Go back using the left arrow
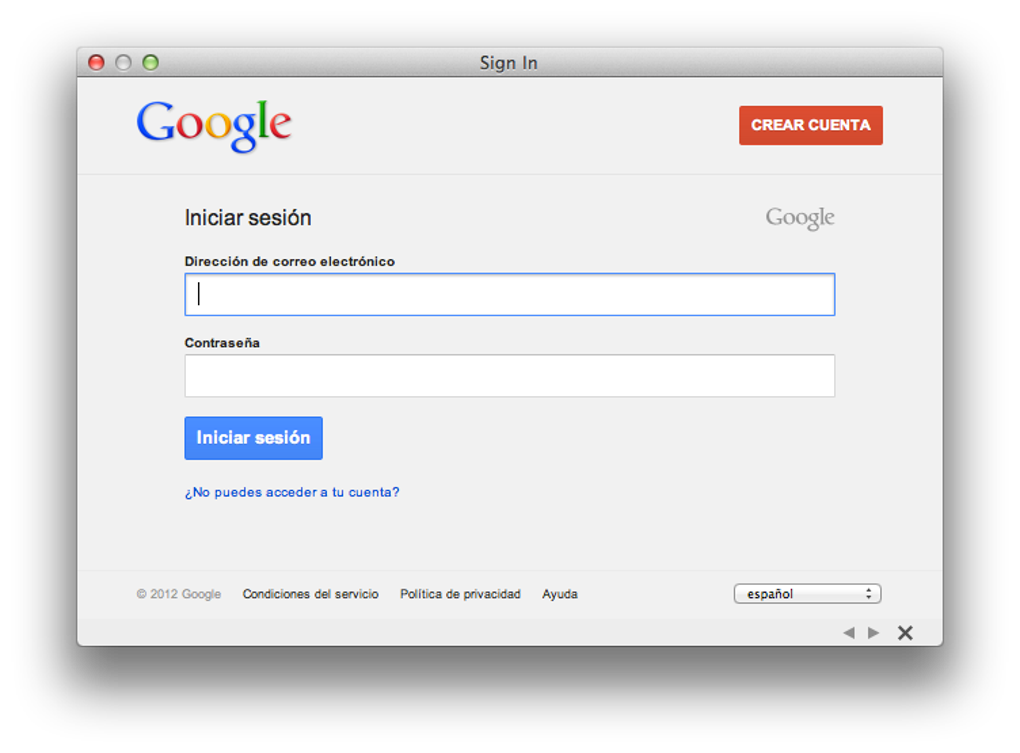The height and width of the screenshot is (753, 1020). 849,633
